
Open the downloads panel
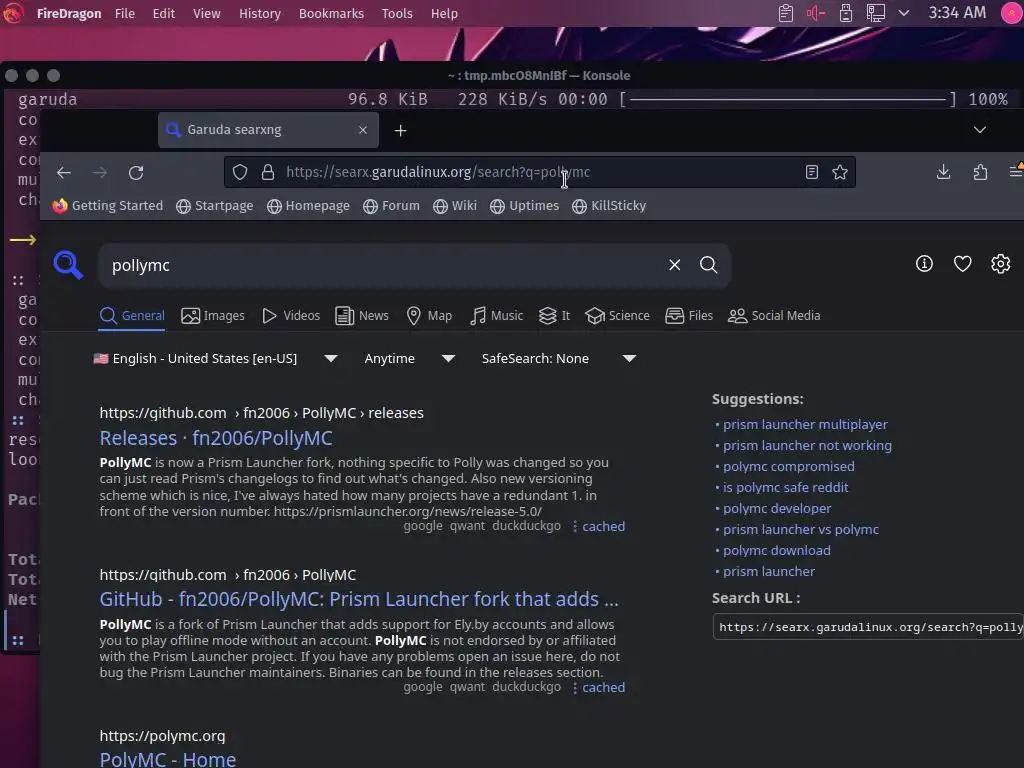coord(943,172)
